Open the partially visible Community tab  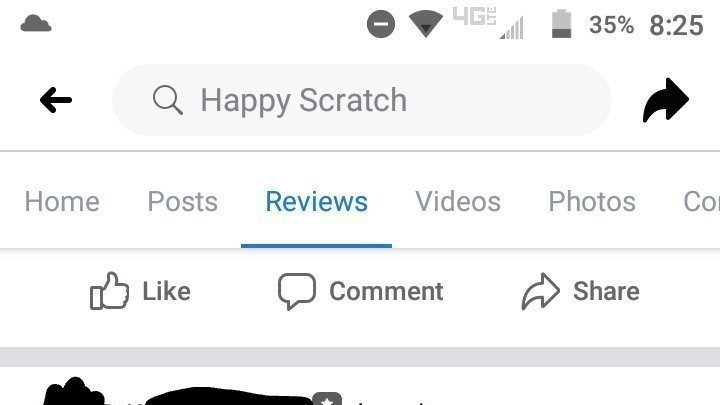pyautogui.click(x=701, y=202)
